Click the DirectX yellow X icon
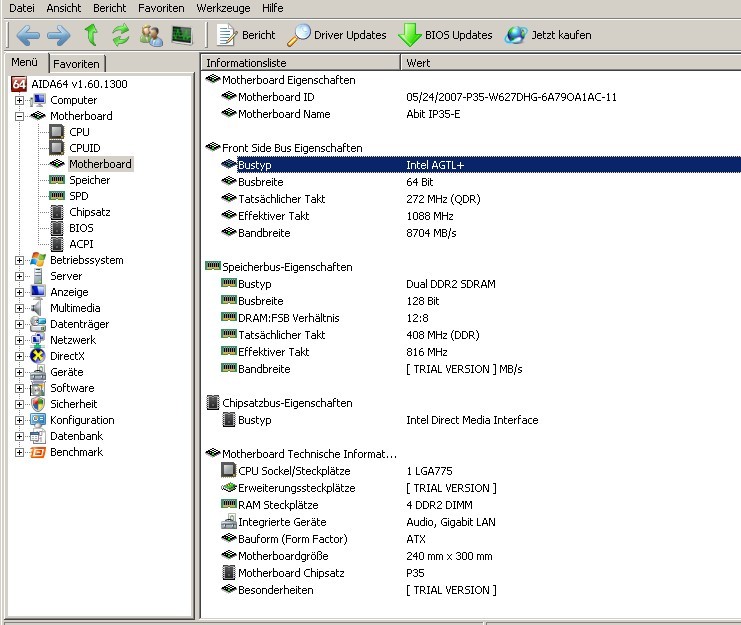The height and width of the screenshot is (625, 741). [38, 356]
